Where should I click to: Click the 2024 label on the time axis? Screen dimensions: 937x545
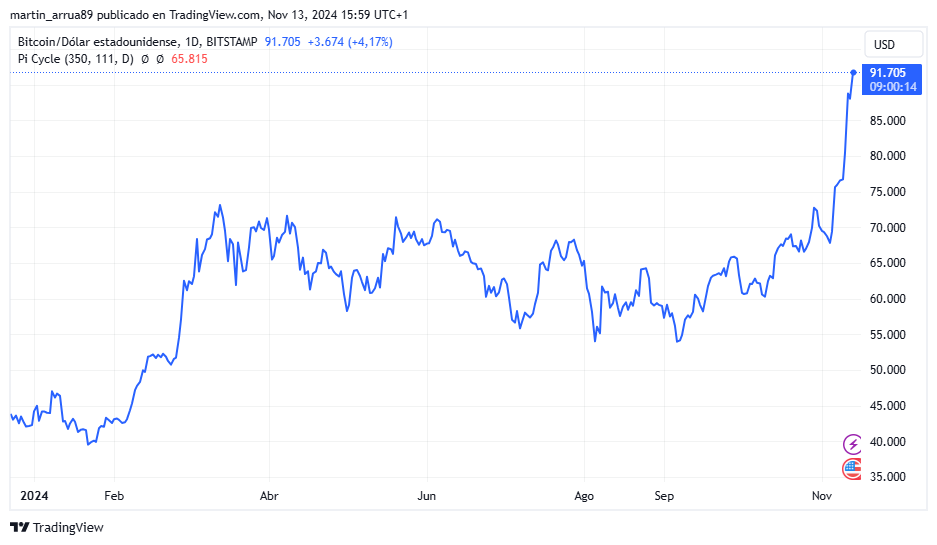[x=34, y=496]
